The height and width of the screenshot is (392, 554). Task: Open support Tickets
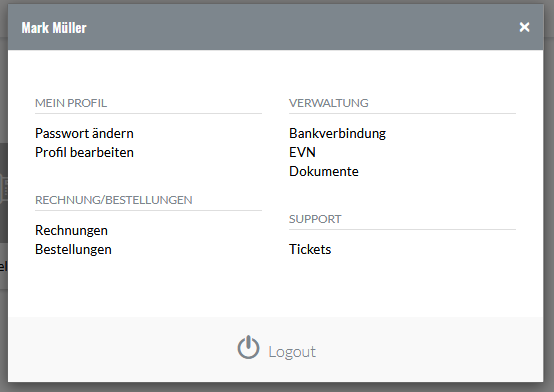(310, 250)
